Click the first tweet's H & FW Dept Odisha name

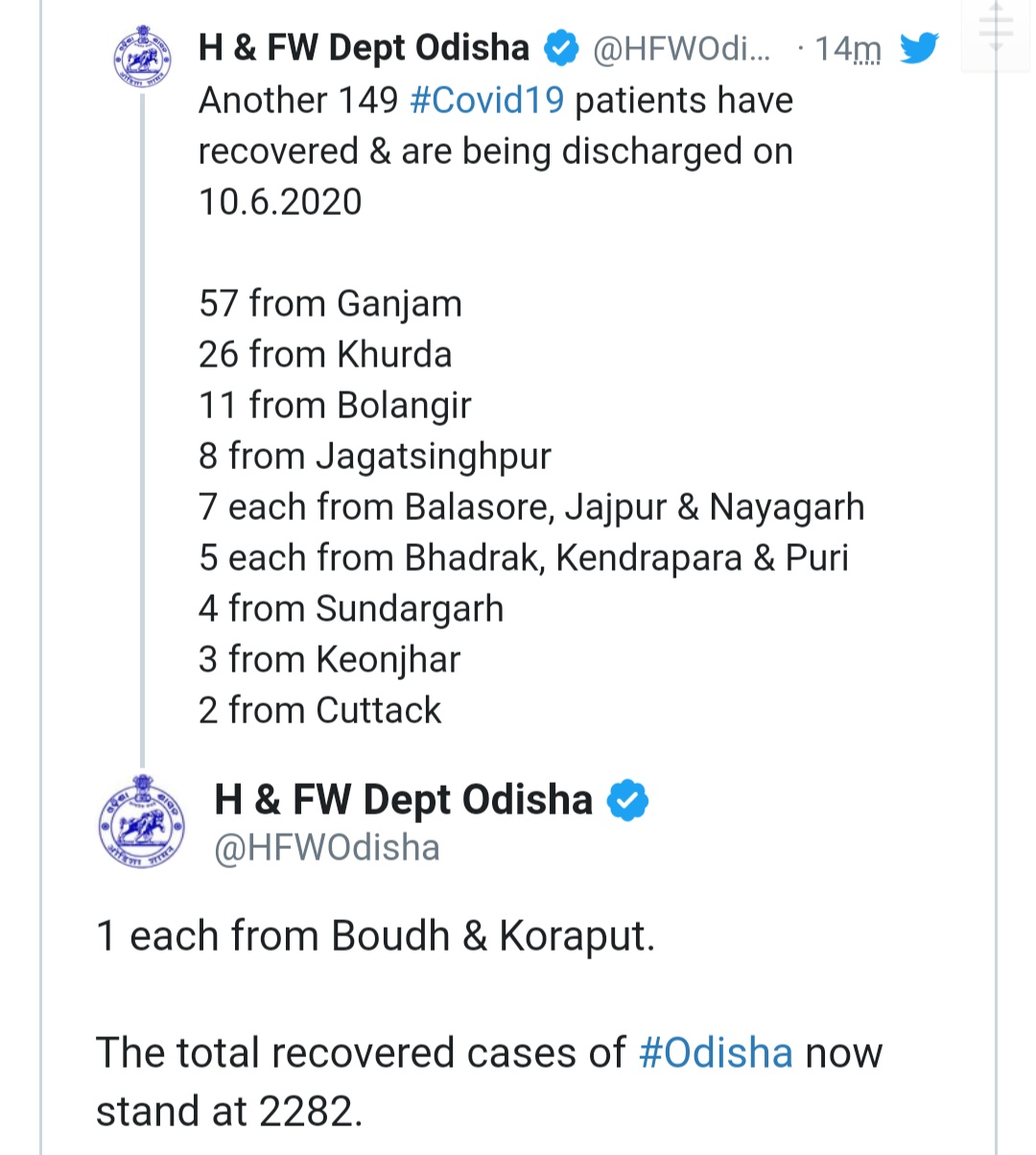pyautogui.click(x=364, y=48)
